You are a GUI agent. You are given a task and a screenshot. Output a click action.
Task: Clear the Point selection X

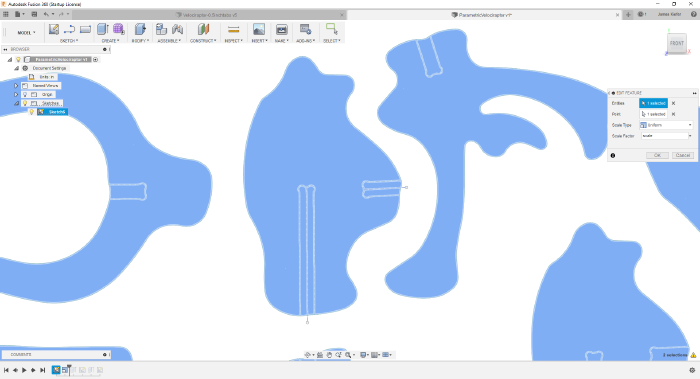[674, 114]
